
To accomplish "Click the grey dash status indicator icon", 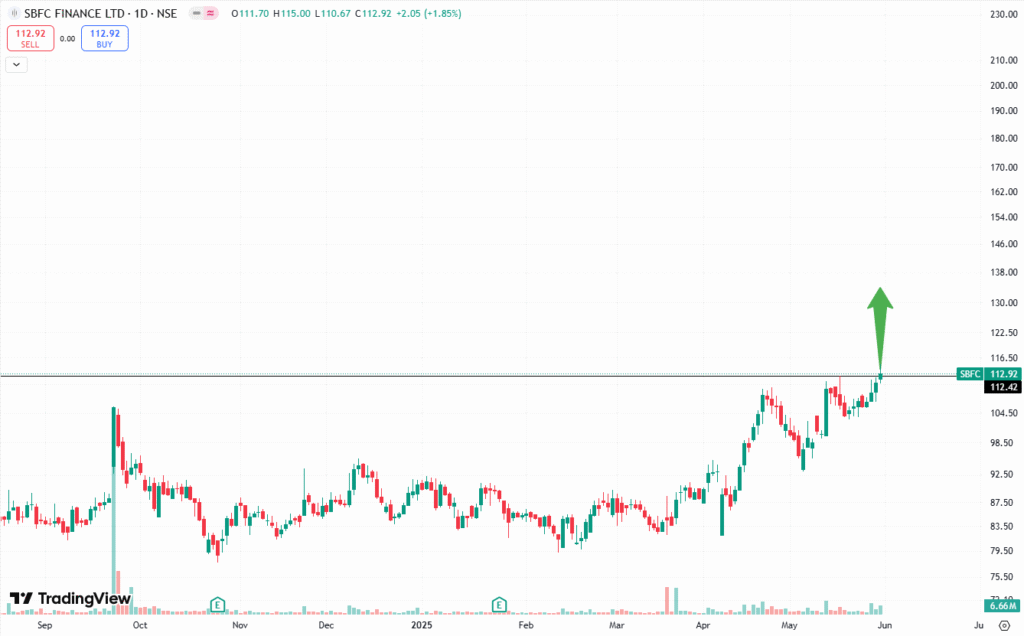I will [x=197, y=13].
